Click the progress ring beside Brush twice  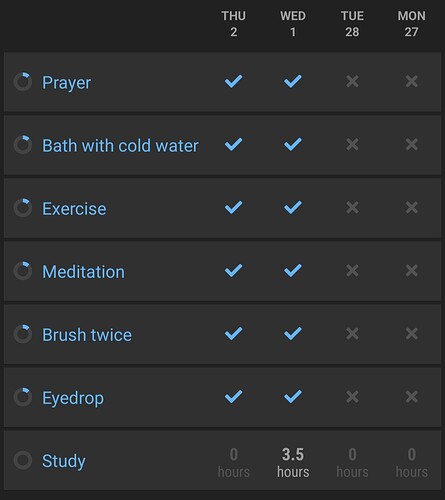pyautogui.click(x=23, y=334)
